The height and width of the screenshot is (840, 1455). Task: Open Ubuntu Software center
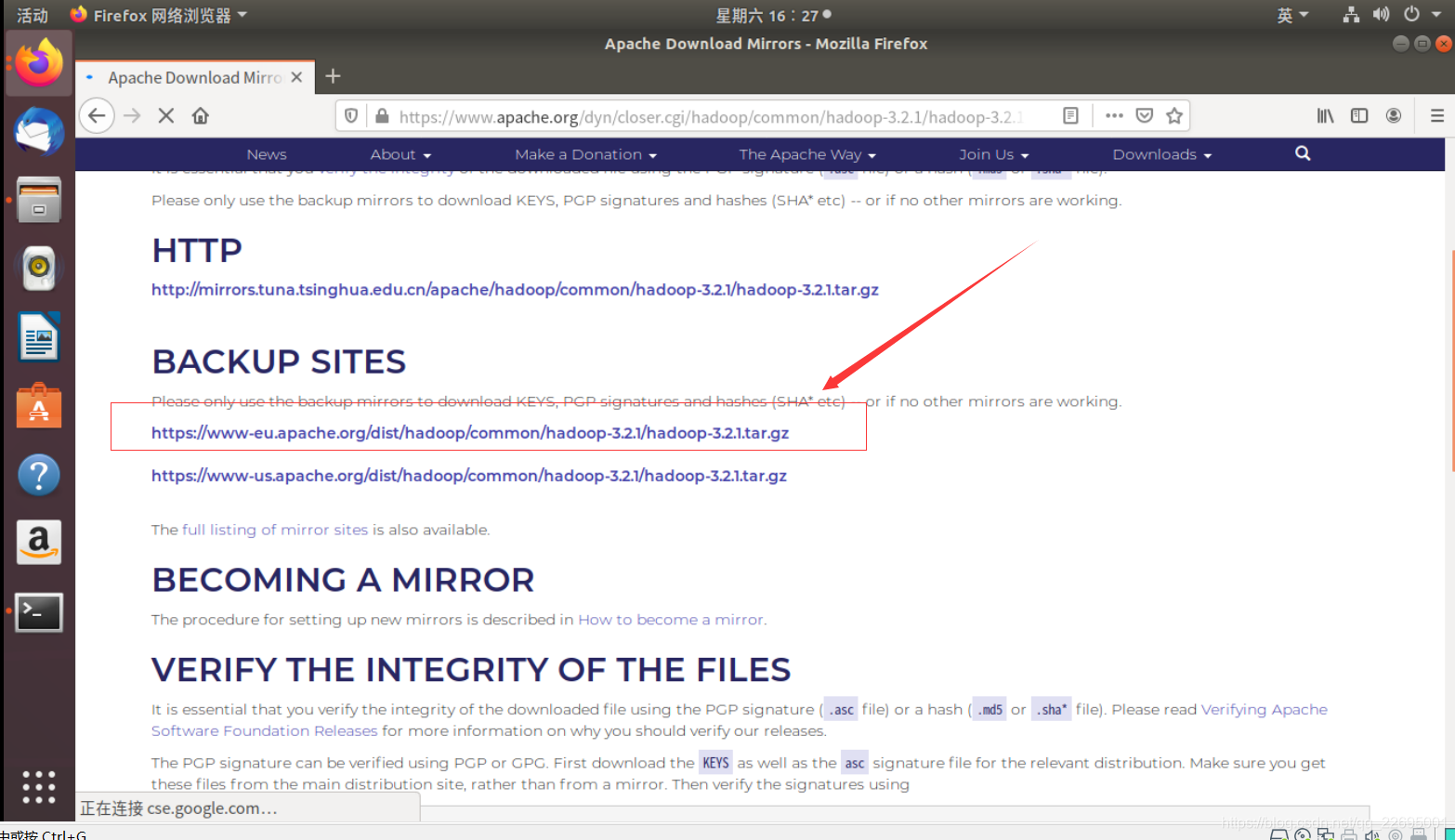click(x=39, y=406)
